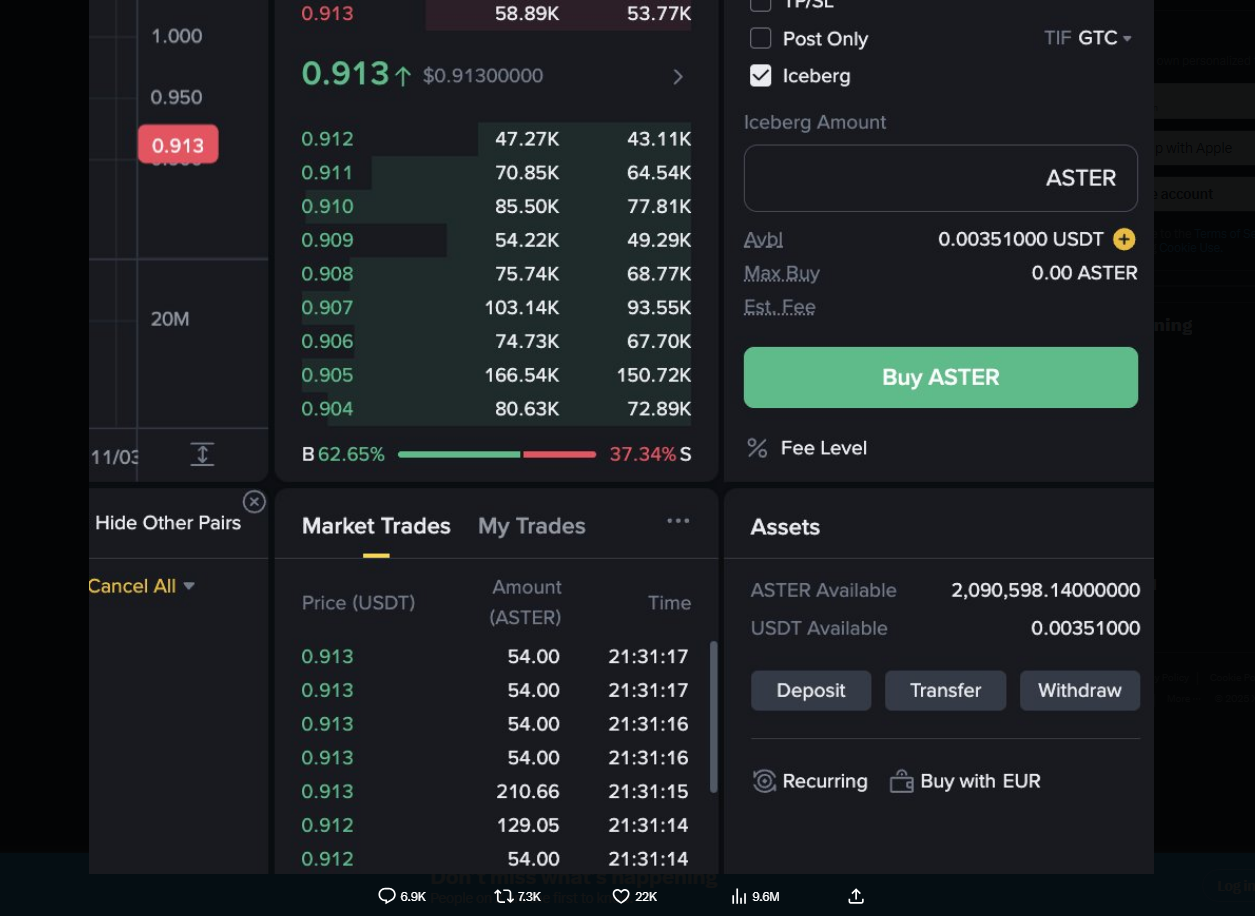Like the post via the heart icon
1255x916 pixels.
(620, 896)
